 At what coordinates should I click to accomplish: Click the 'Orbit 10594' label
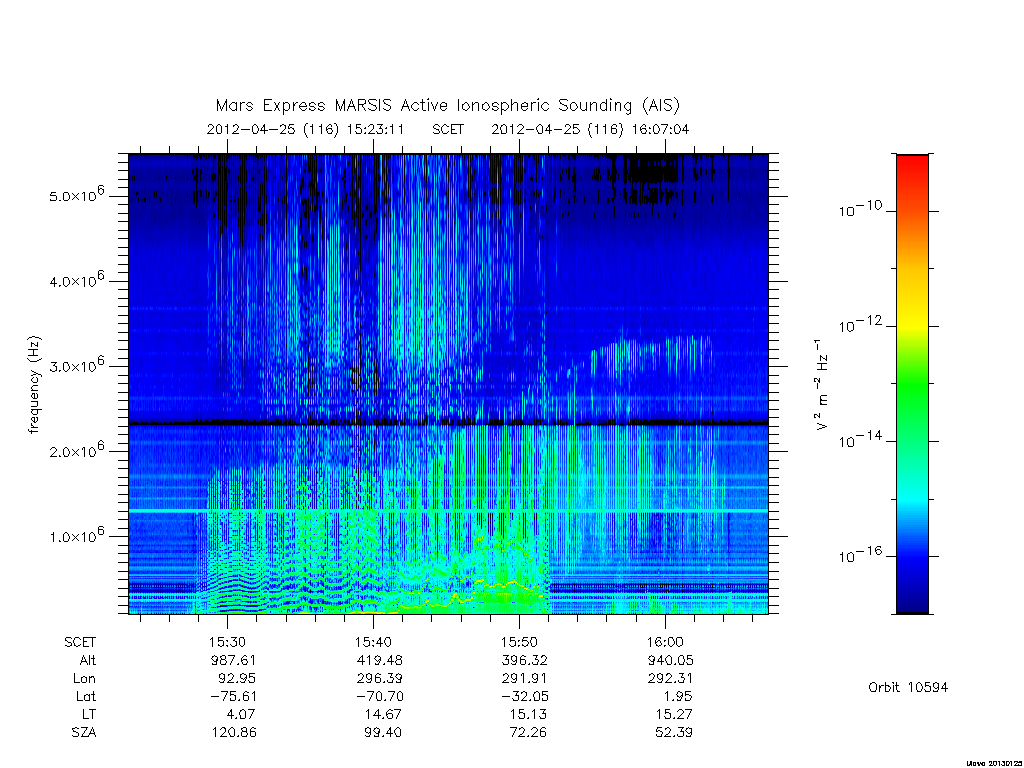pos(908,688)
